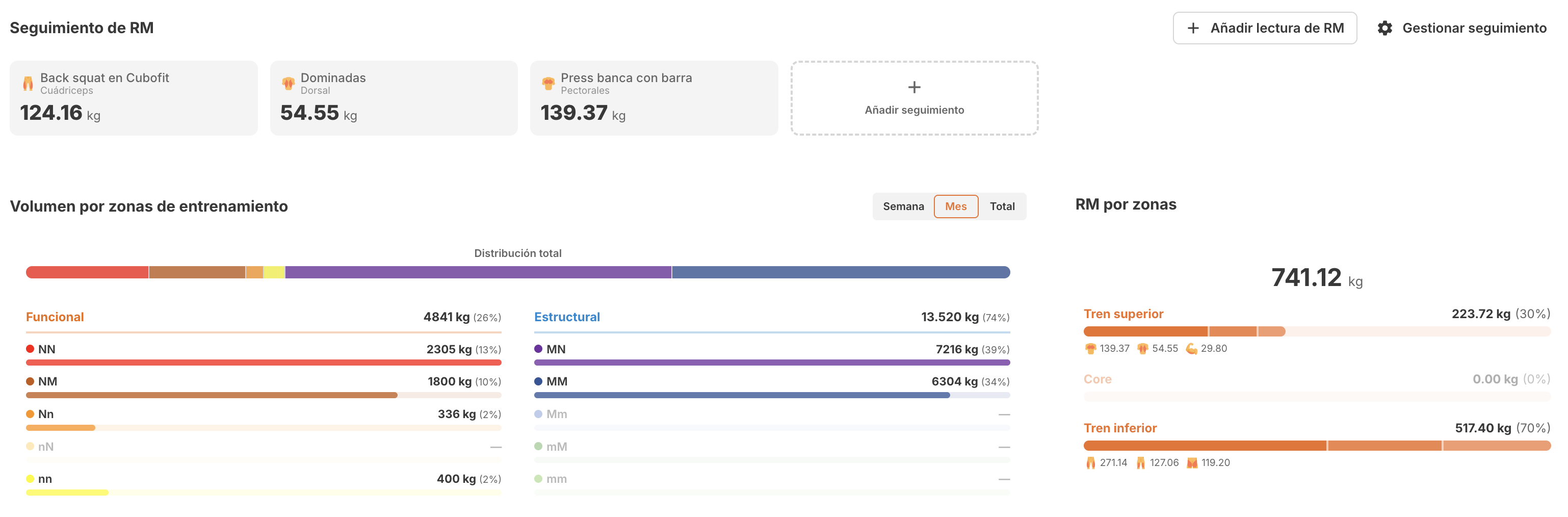Screen dimensions: 1568x517
Task: Click the purple MN zone color dot
Action: pos(538,349)
